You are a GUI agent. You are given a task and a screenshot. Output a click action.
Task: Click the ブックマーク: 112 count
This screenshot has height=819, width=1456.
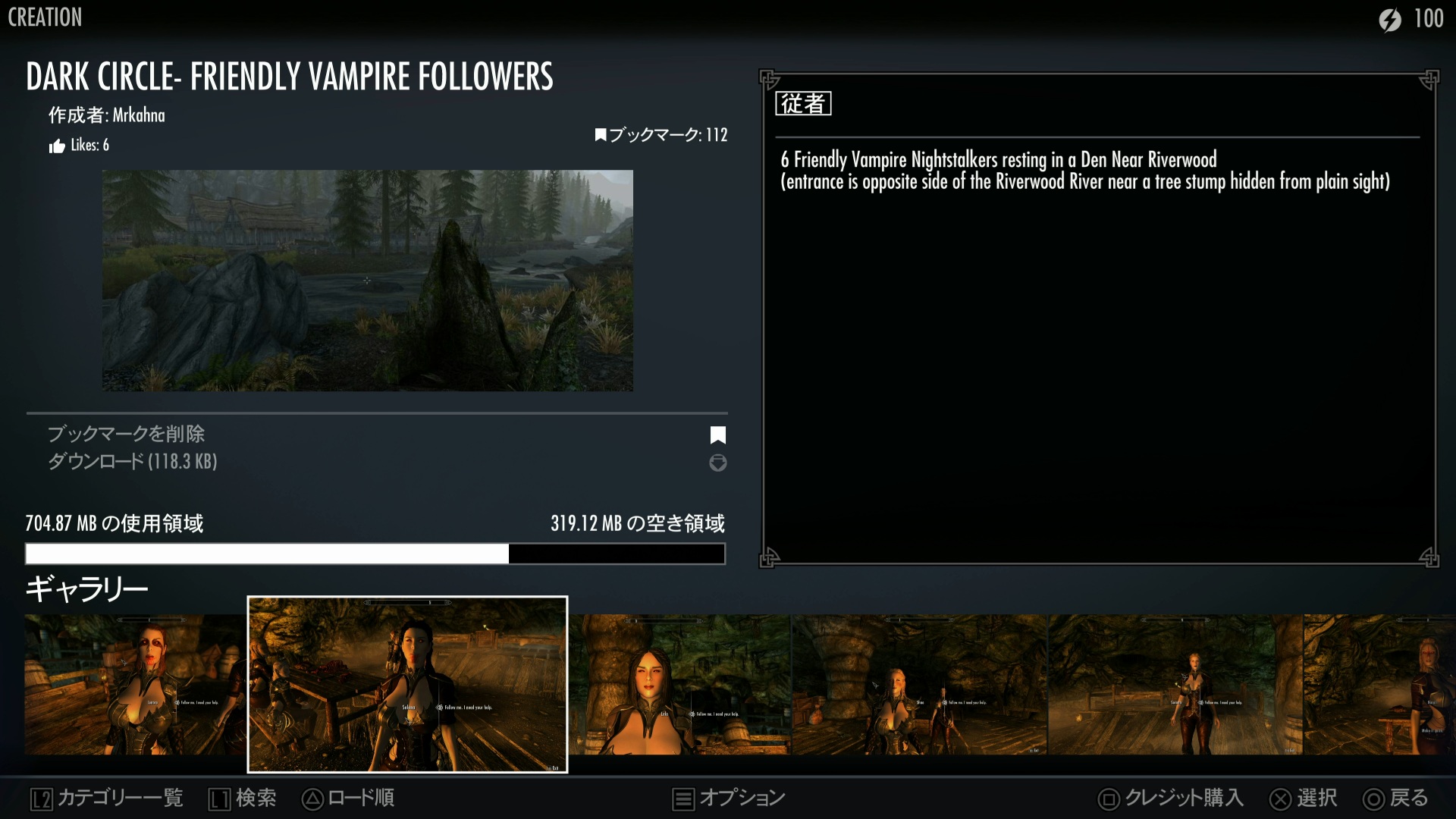click(668, 135)
